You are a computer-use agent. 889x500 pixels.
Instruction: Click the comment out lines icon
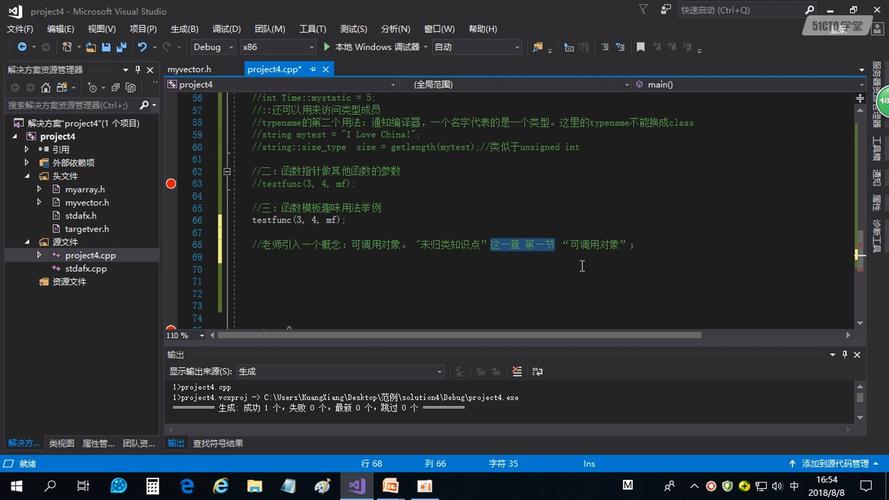tap(604, 47)
